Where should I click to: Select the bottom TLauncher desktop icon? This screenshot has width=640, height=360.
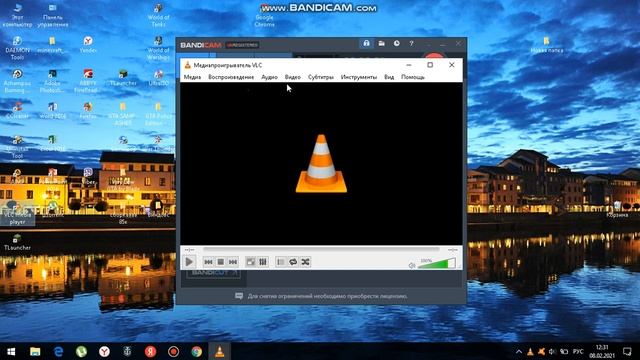click(17, 242)
